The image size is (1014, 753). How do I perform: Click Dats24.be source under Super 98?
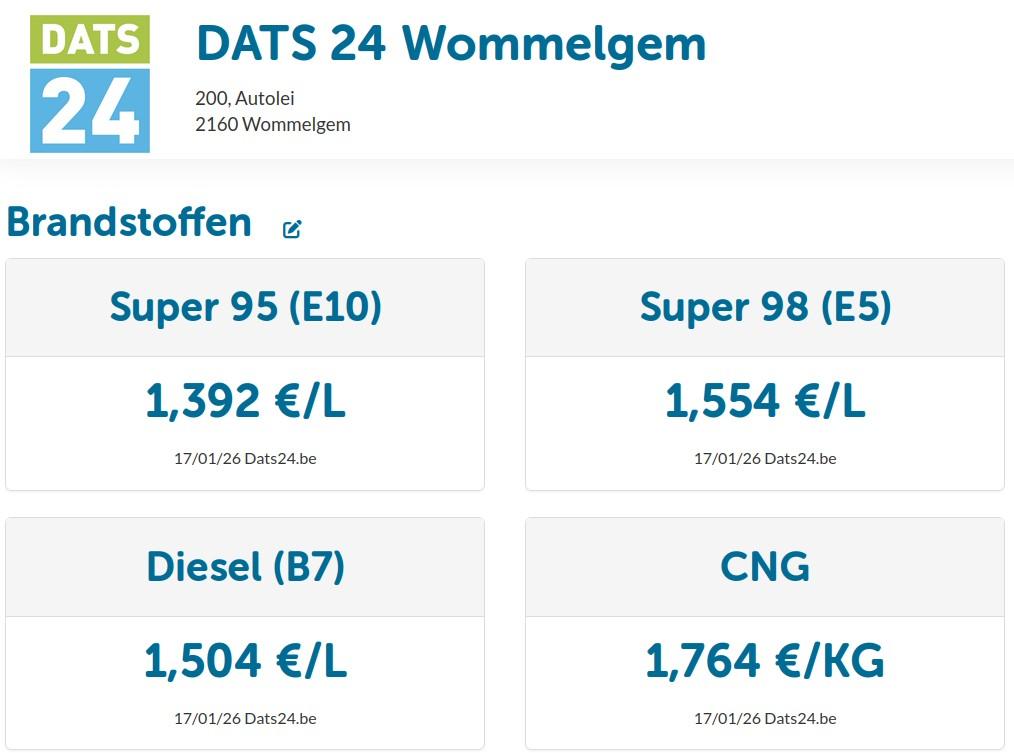(x=801, y=459)
